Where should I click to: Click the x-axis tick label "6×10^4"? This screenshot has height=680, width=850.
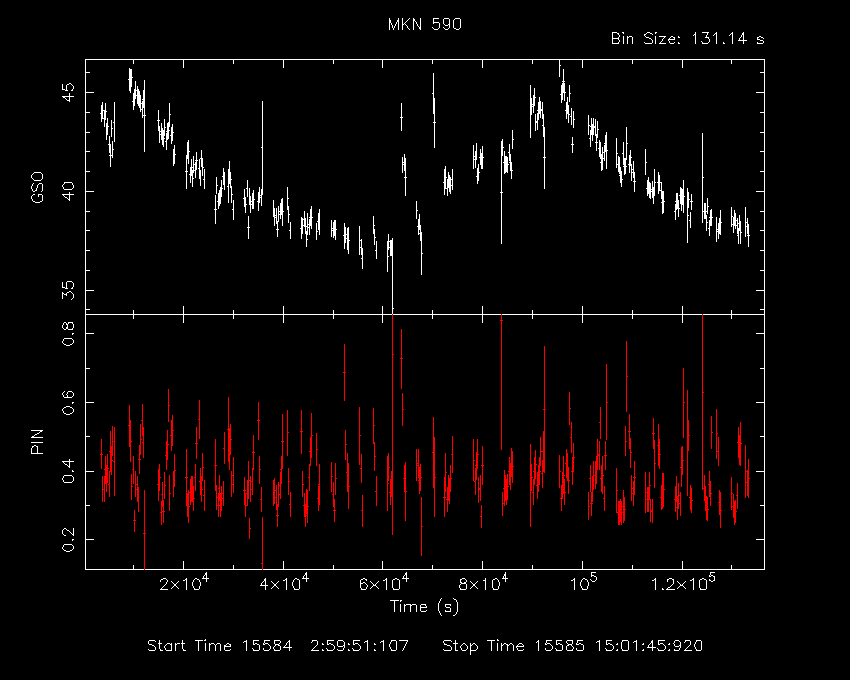pyautogui.click(x=382, y=583)
